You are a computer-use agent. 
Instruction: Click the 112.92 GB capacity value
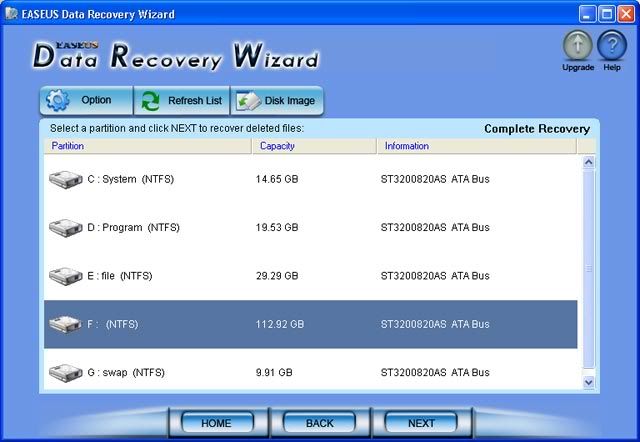click(x=280, y=324)
